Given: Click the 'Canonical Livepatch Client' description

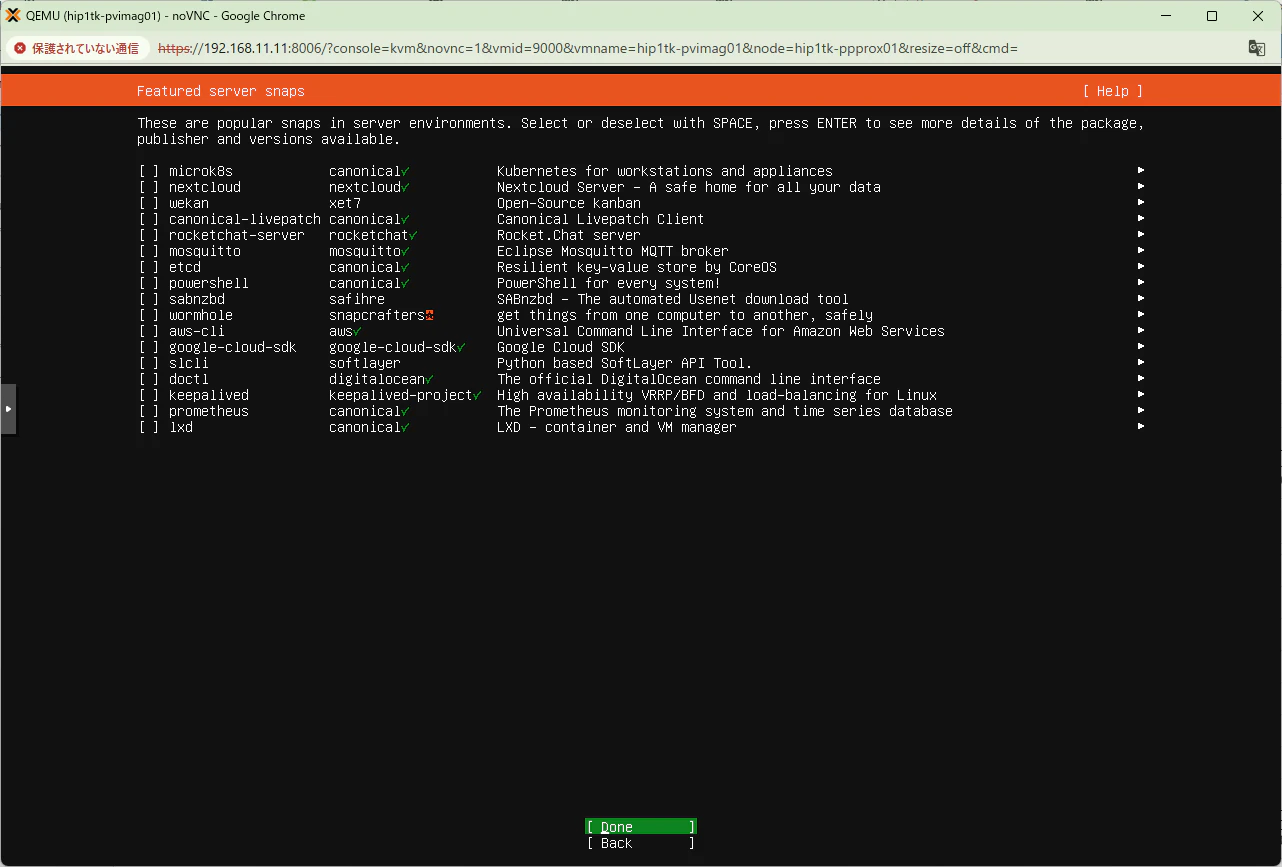Looking at the screenshot, I should pos(601,219).
